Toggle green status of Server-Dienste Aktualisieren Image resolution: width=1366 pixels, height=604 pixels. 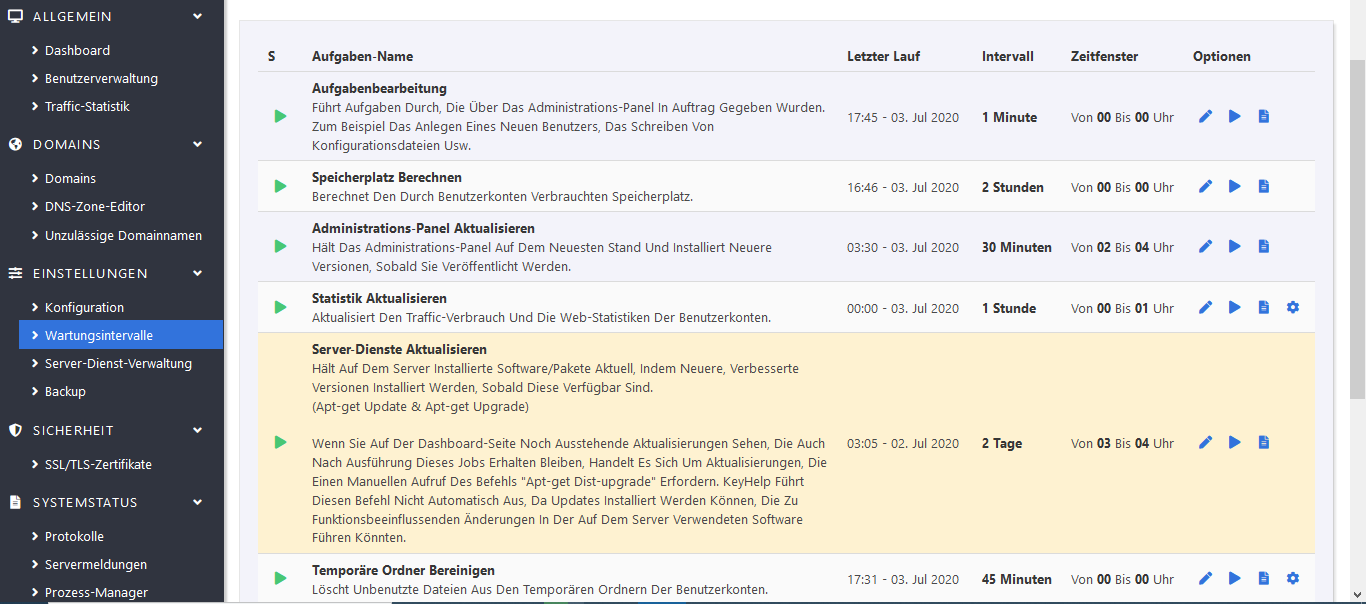tap(280, 443)
